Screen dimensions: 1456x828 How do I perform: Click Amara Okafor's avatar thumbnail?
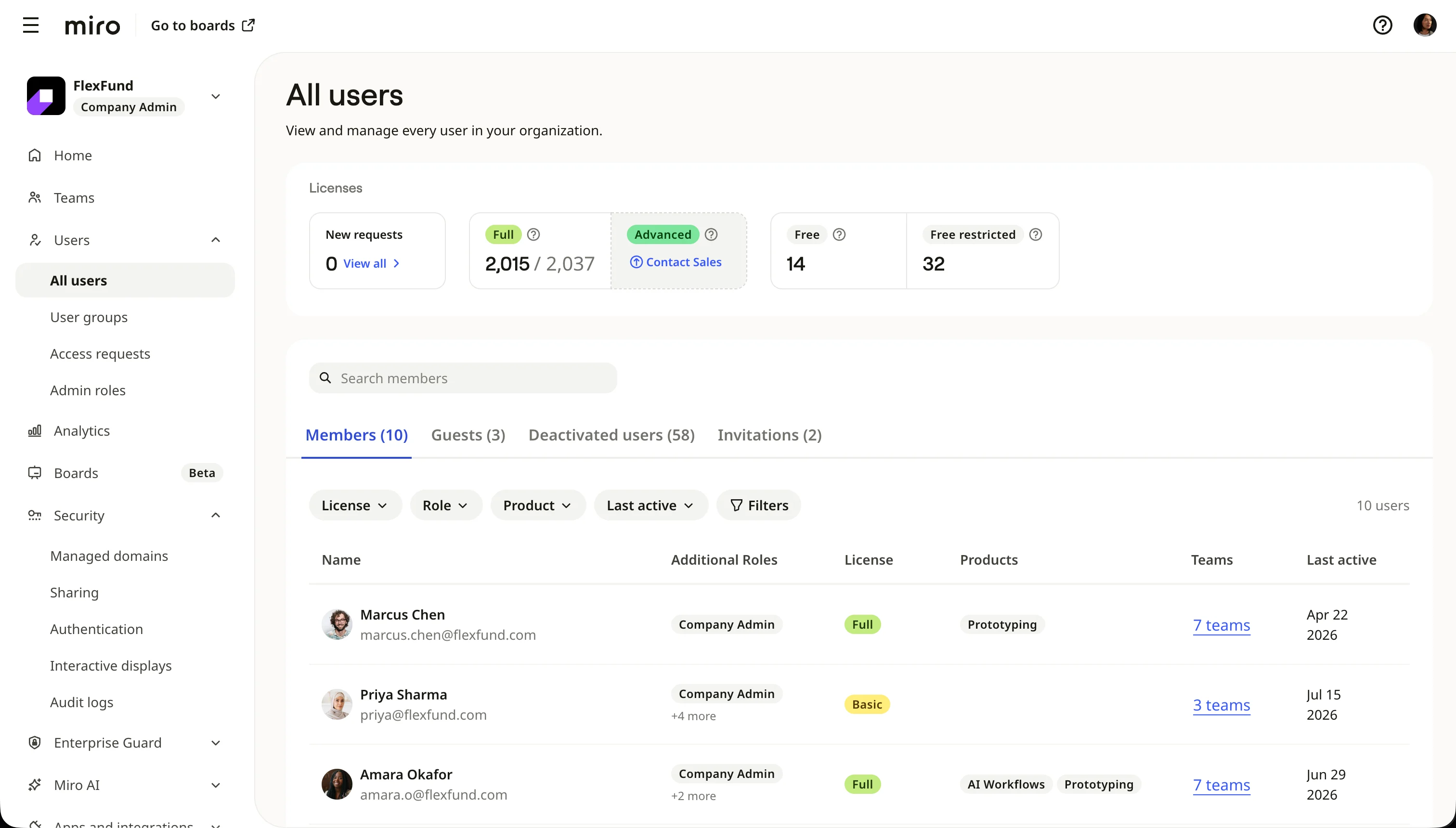[x=337, y=784]
